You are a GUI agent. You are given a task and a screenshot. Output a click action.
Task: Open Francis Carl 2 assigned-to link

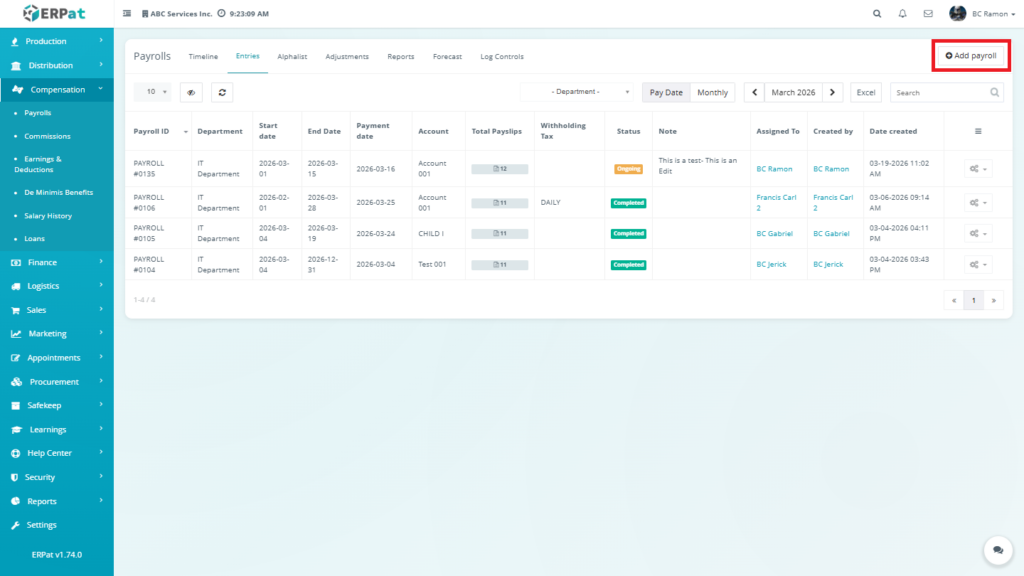coord(777,202)
